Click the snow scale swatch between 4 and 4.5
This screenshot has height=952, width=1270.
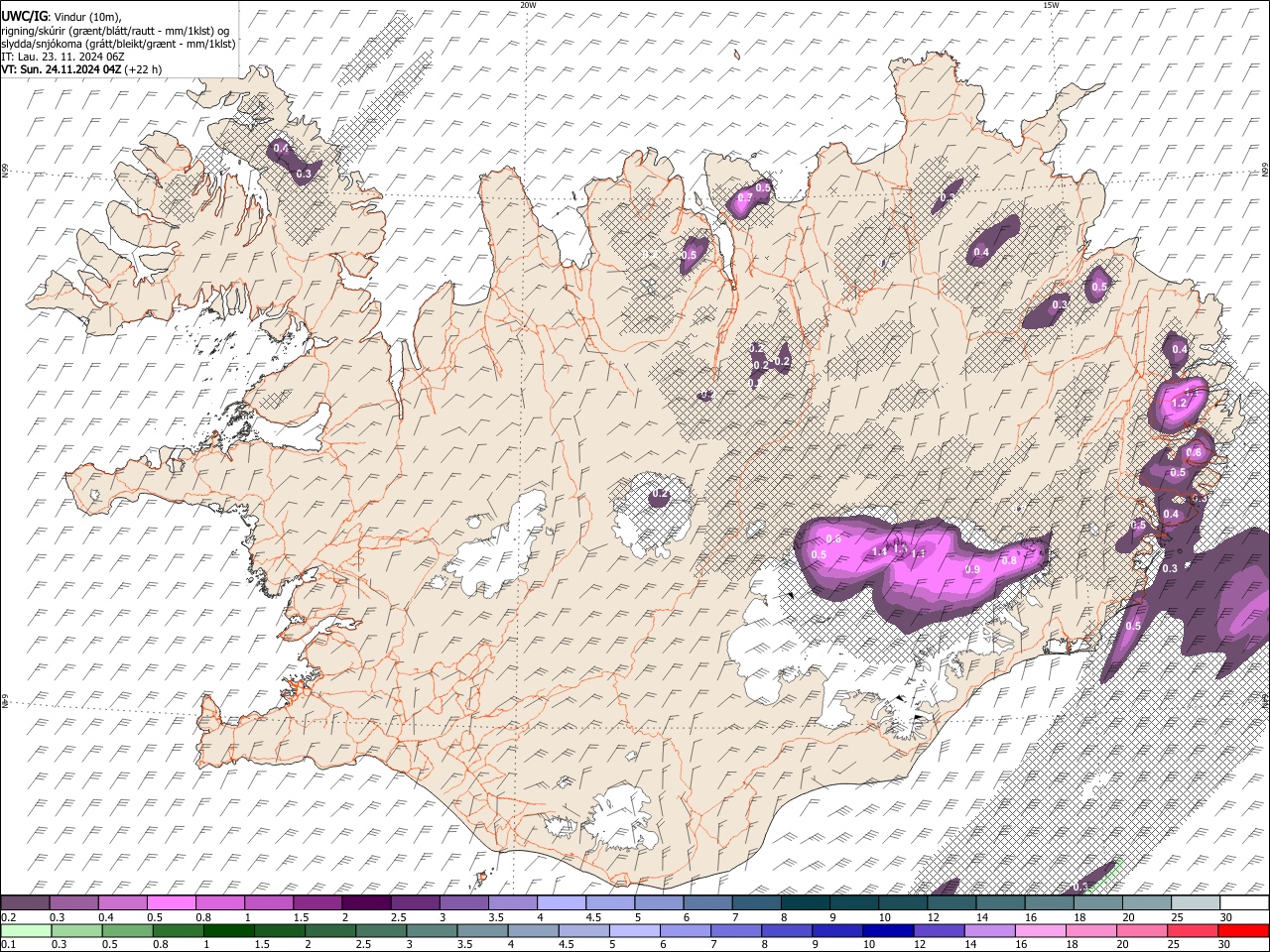tap(560, 903)
